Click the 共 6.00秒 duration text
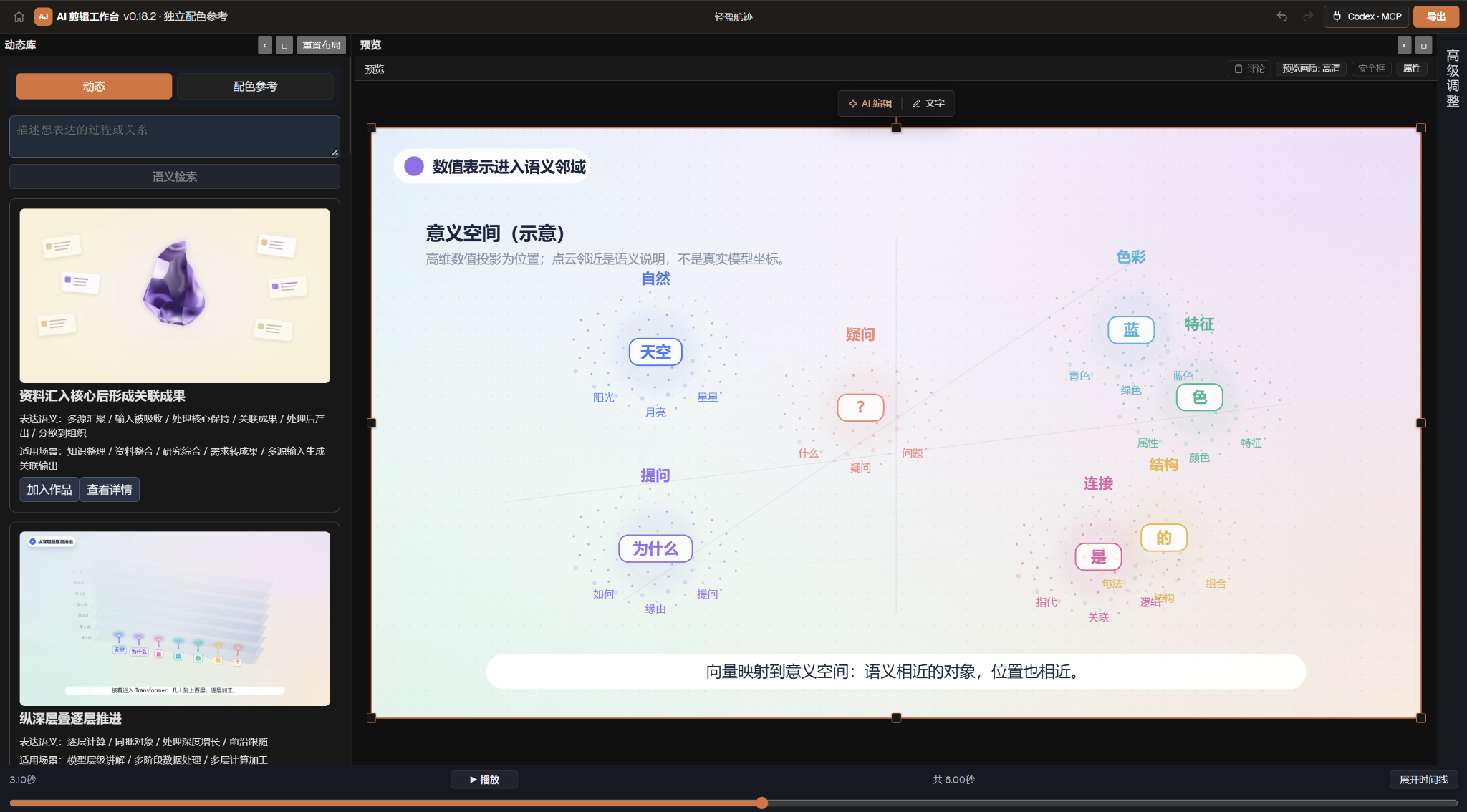1467x812 pixels. [953, 780]
